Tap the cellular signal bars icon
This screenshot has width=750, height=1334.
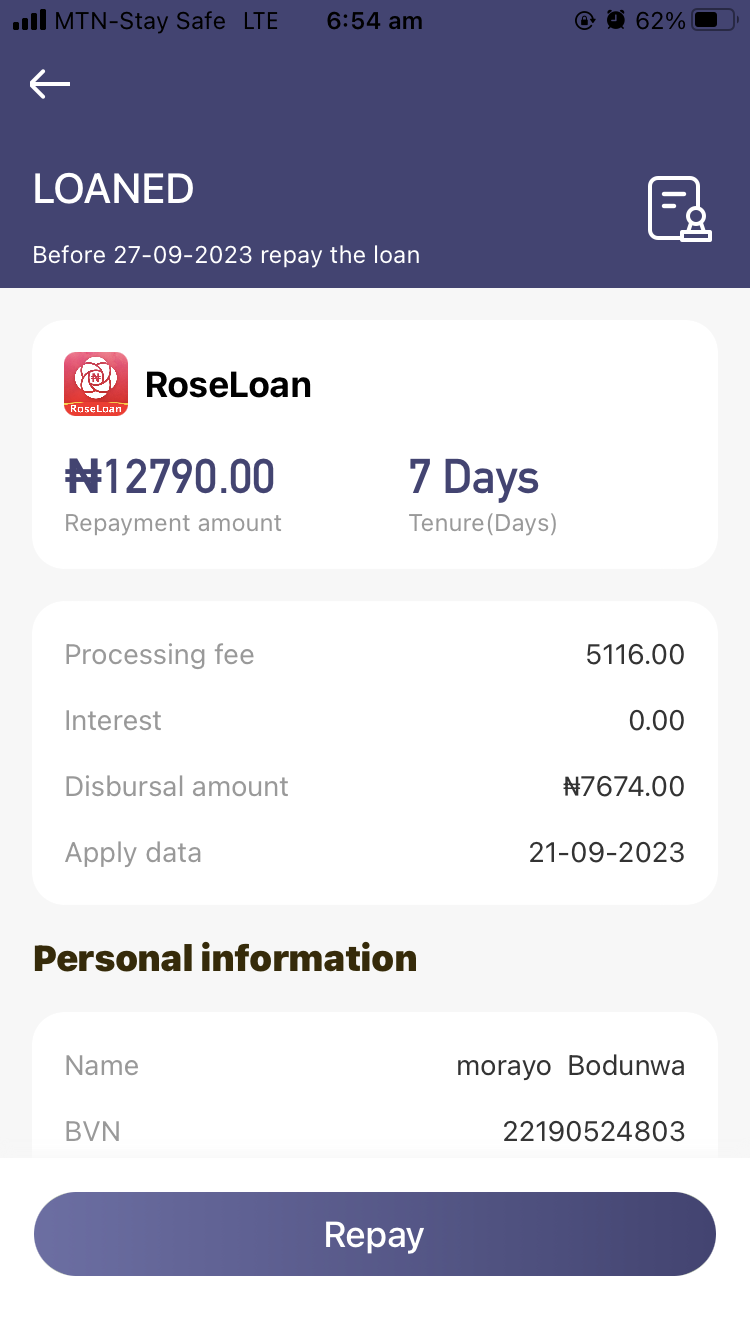click(29, 20)
